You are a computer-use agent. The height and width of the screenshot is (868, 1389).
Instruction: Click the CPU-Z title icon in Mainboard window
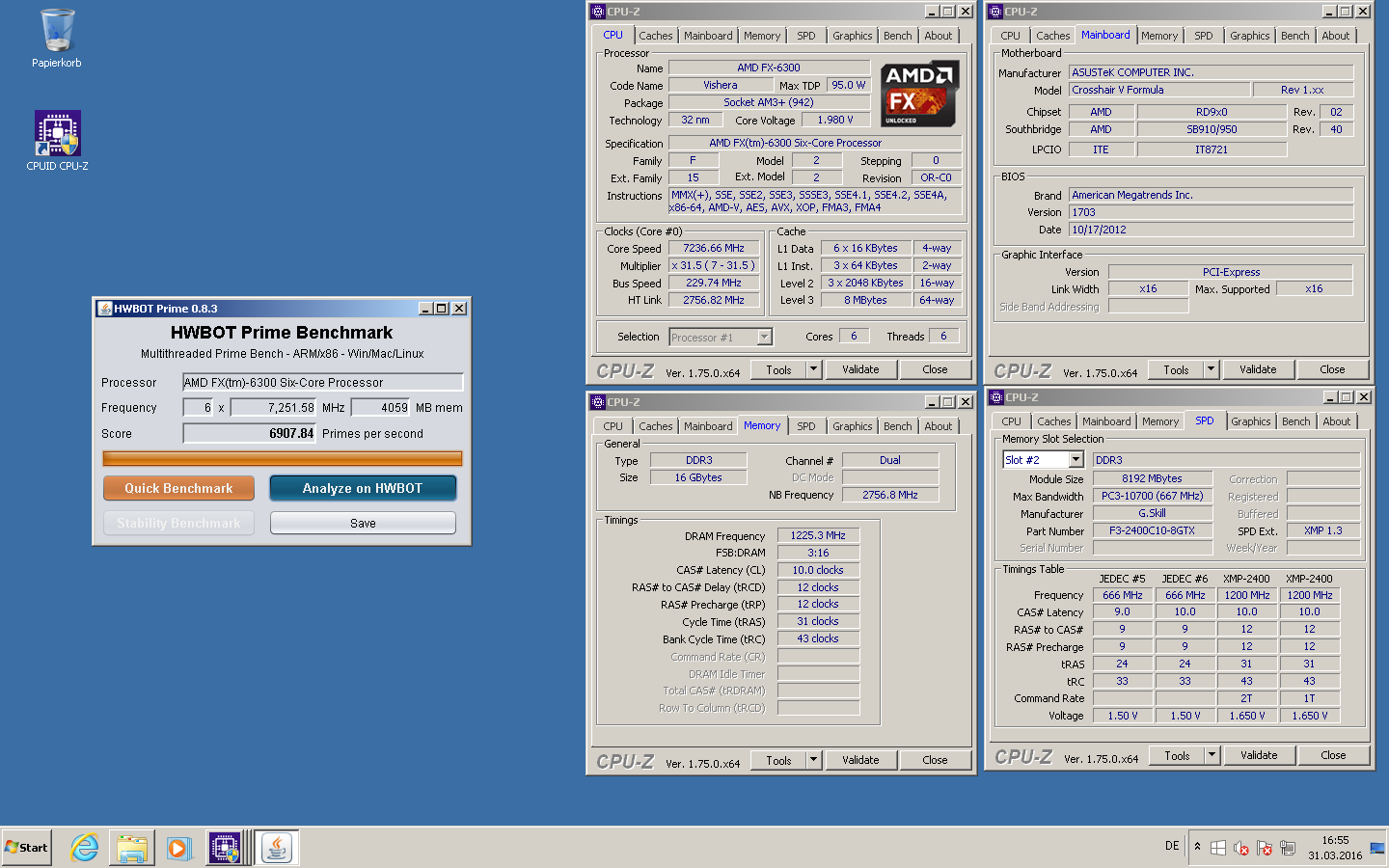pyautogui.click(x=996, y=12)
